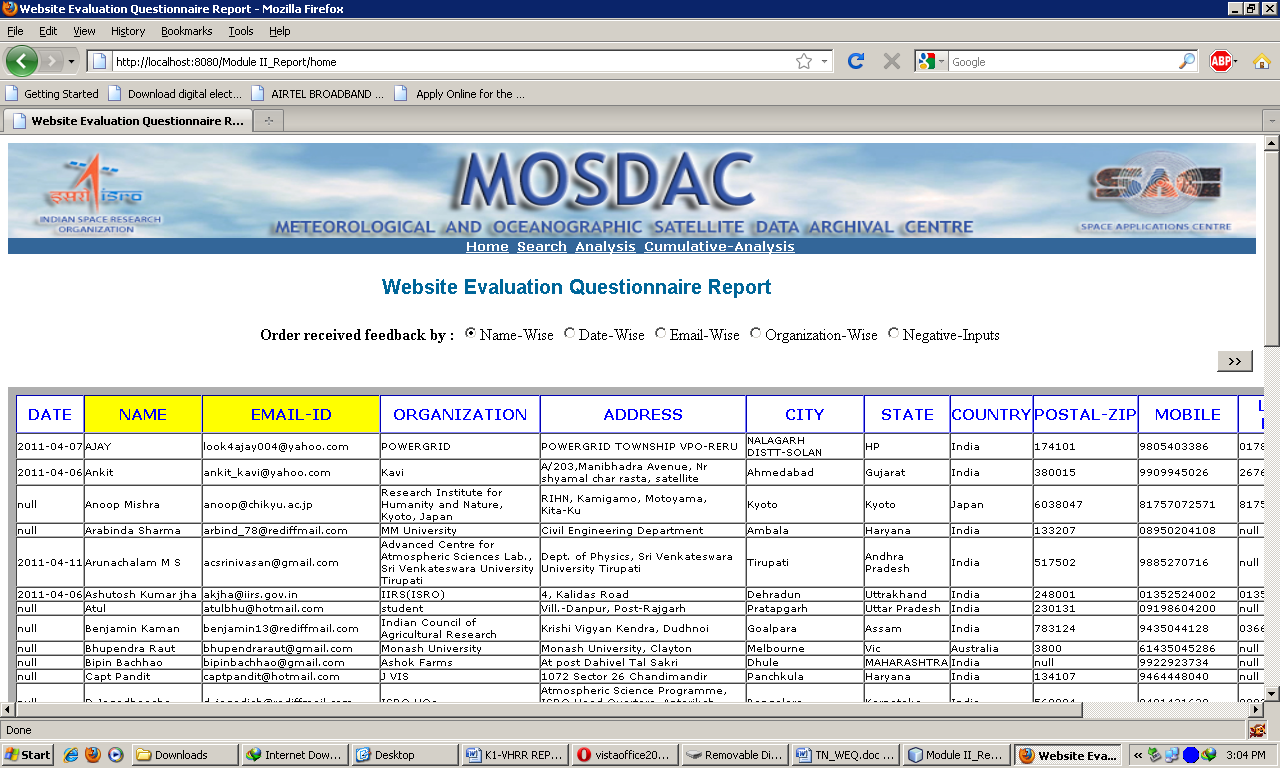This screenshot has width=1280, height=768.
Task: Open the address bar URL dropdown arrow
Action: pos(824,61)
